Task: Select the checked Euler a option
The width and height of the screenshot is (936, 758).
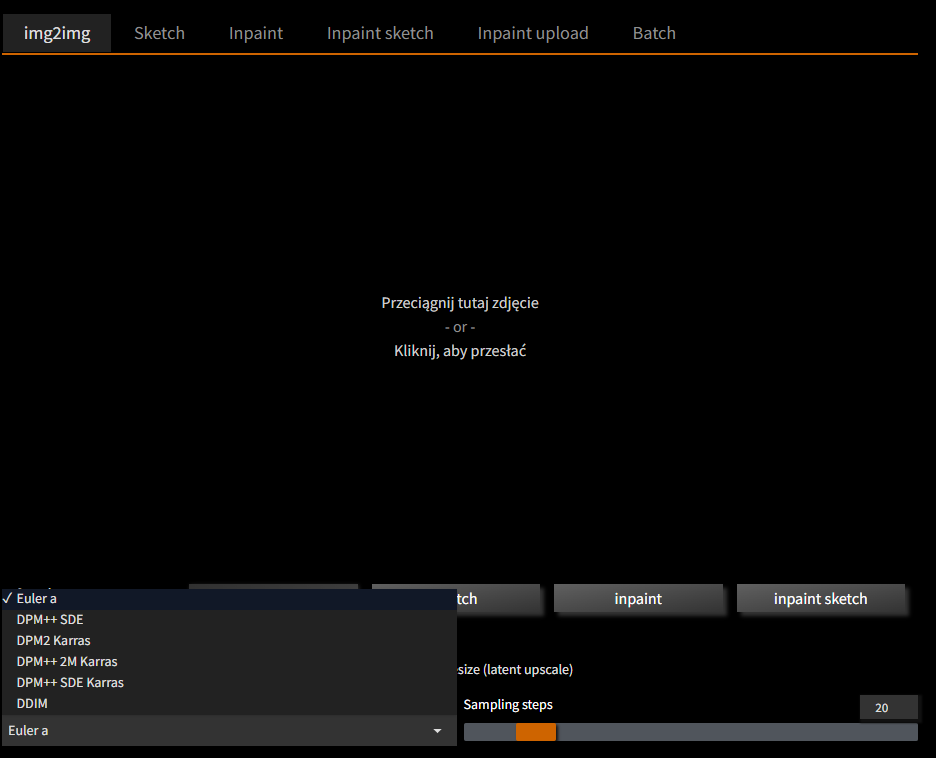Action: 38,597
